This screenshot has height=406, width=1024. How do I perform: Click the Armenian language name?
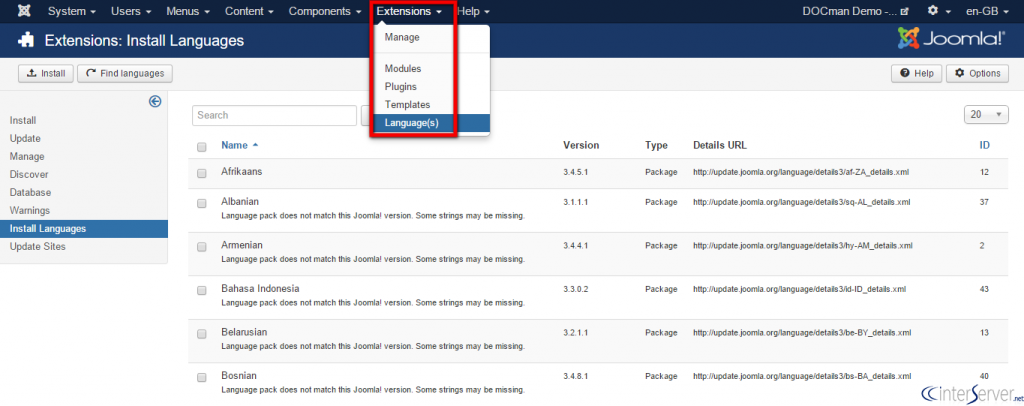242,245
